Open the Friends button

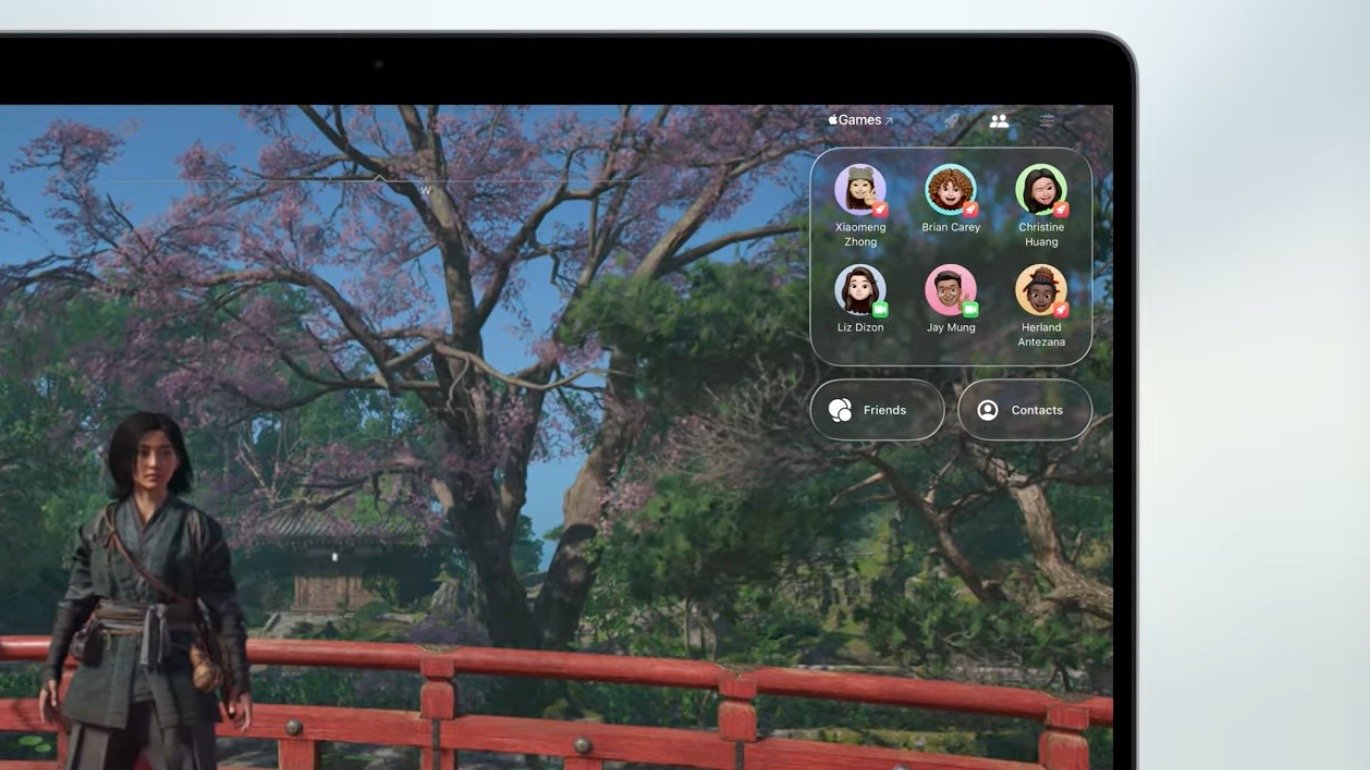coord(877,410)
